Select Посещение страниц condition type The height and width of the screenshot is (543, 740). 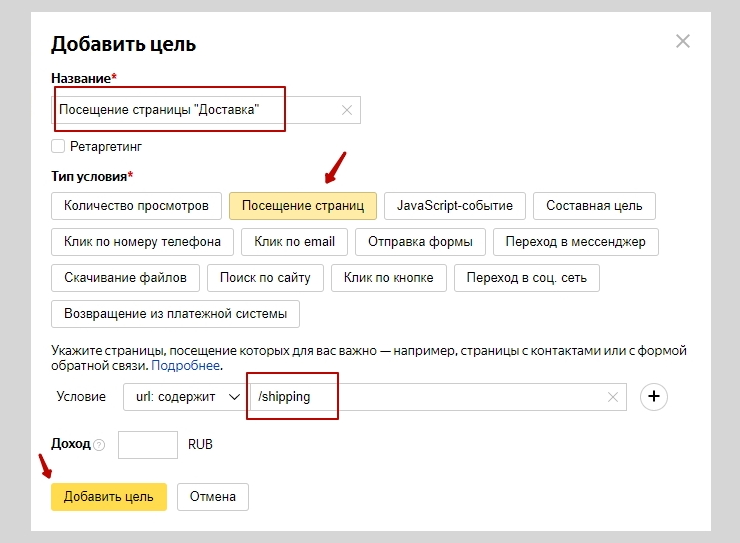pos(303,206)
